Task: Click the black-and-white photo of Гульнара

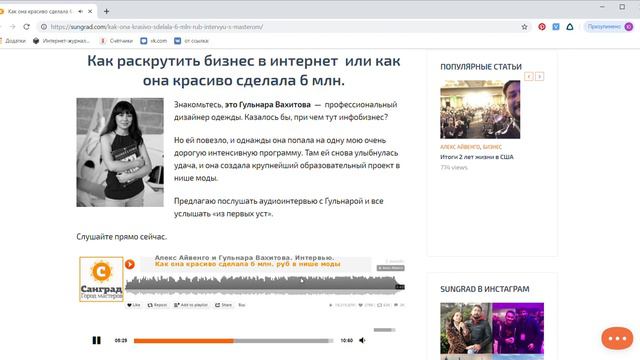Action: [x=120, y=152]
